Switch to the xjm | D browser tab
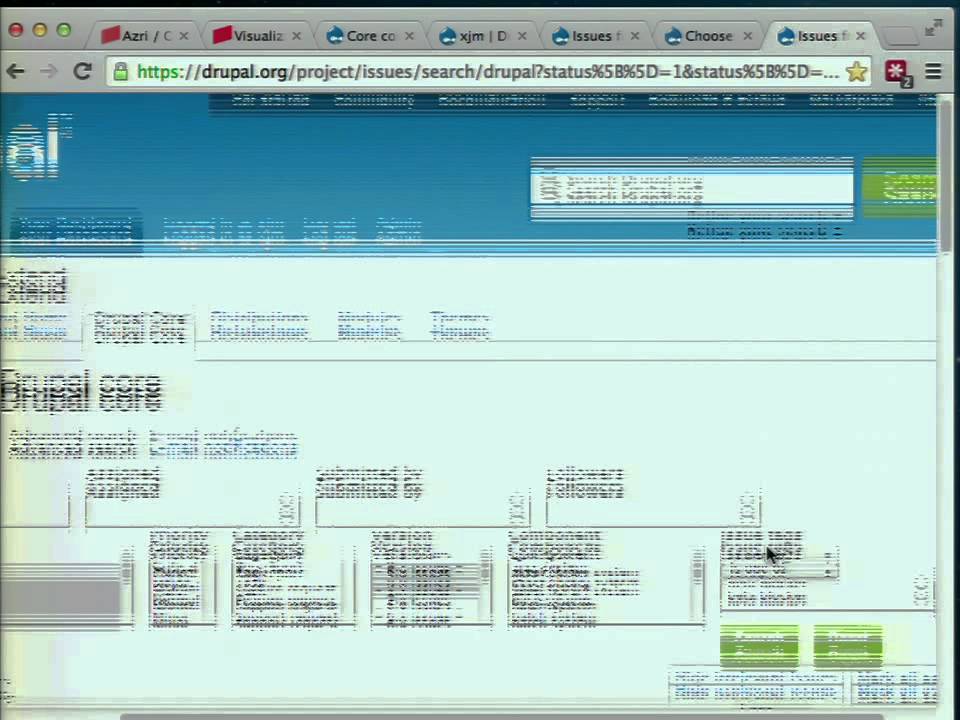Screen dimensions: 960x720 point(484,36)
